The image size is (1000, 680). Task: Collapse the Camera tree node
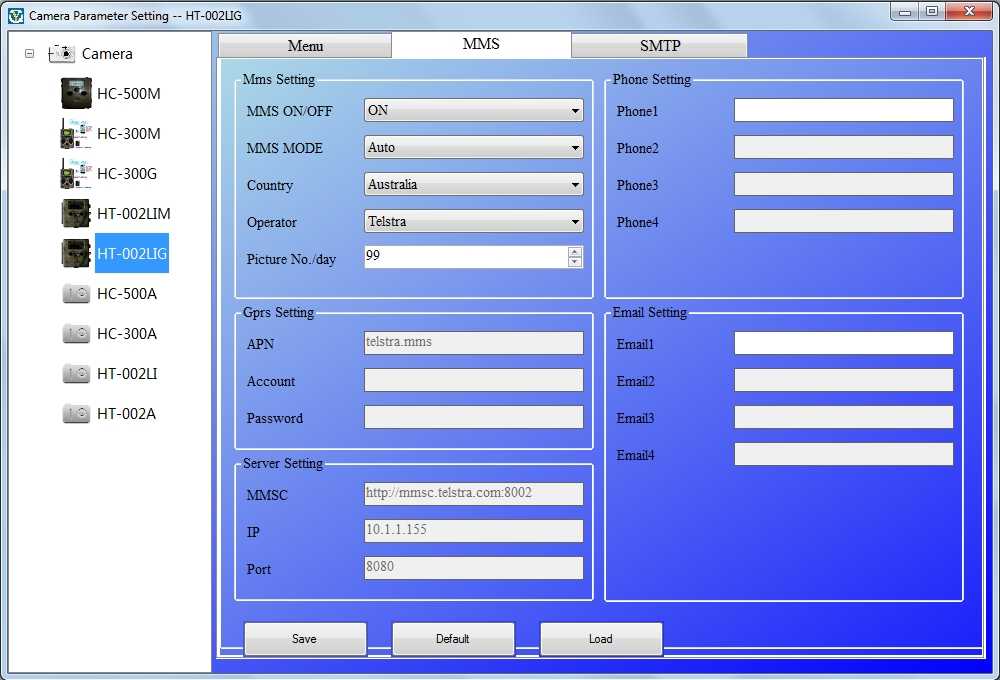[30, 54]
